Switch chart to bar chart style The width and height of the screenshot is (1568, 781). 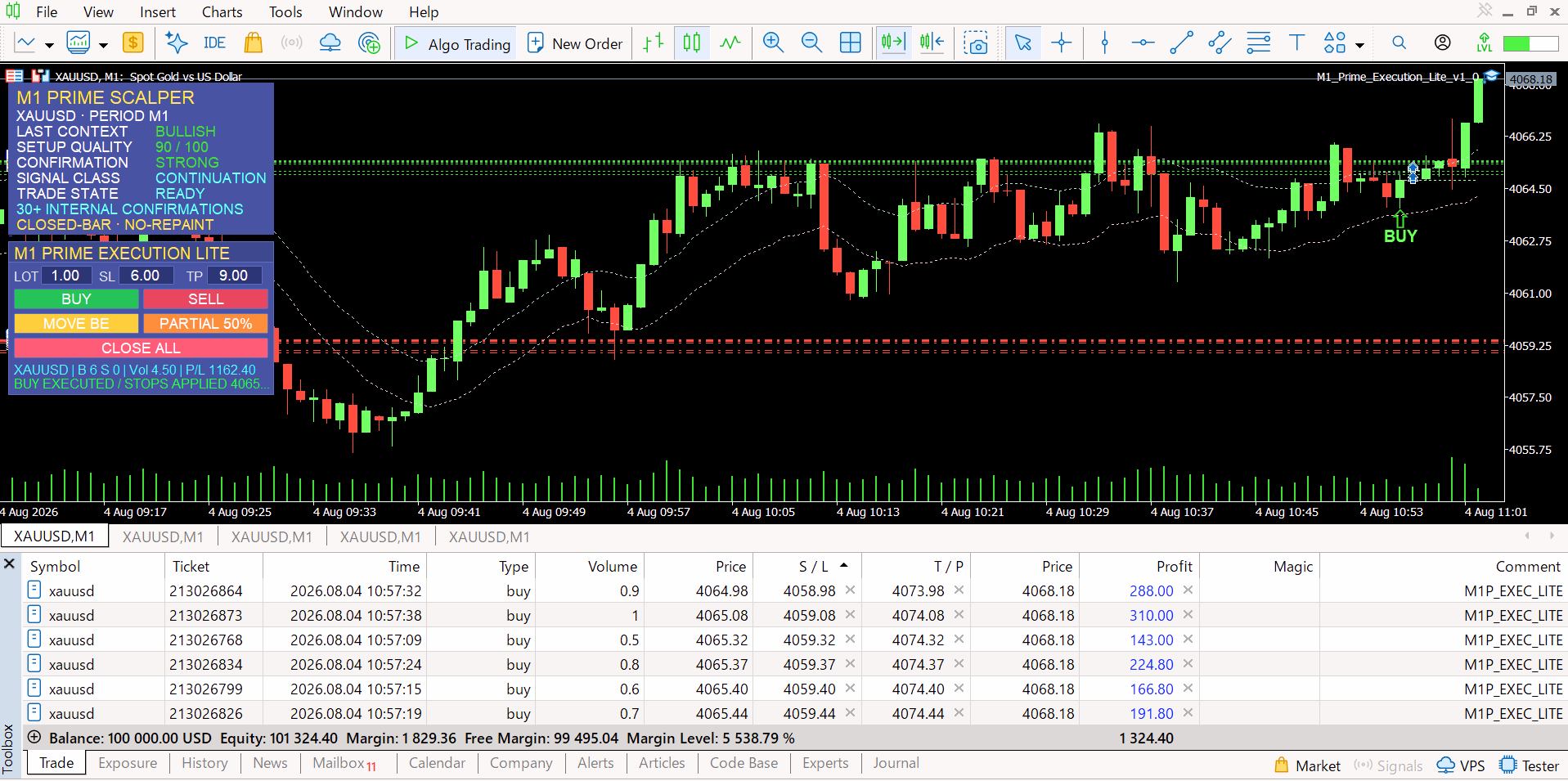(x=653, y=43)
